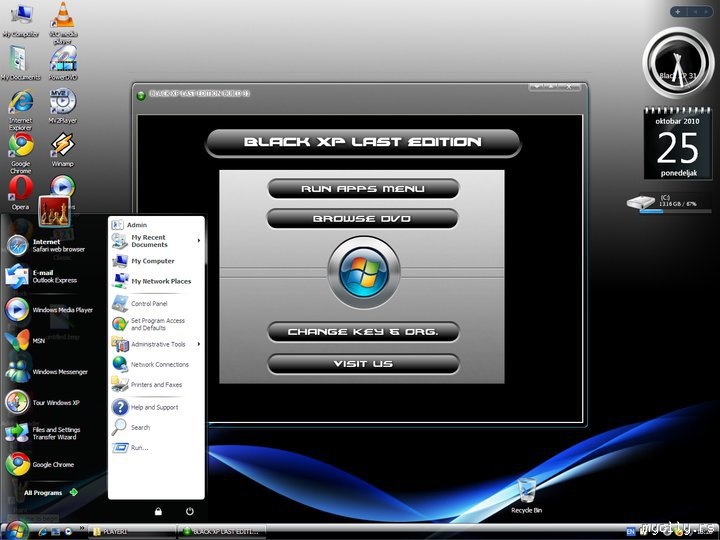The image size is (720, 540).
Task: Launch MV2Player desktop shortcut
Action: point(63,106)
